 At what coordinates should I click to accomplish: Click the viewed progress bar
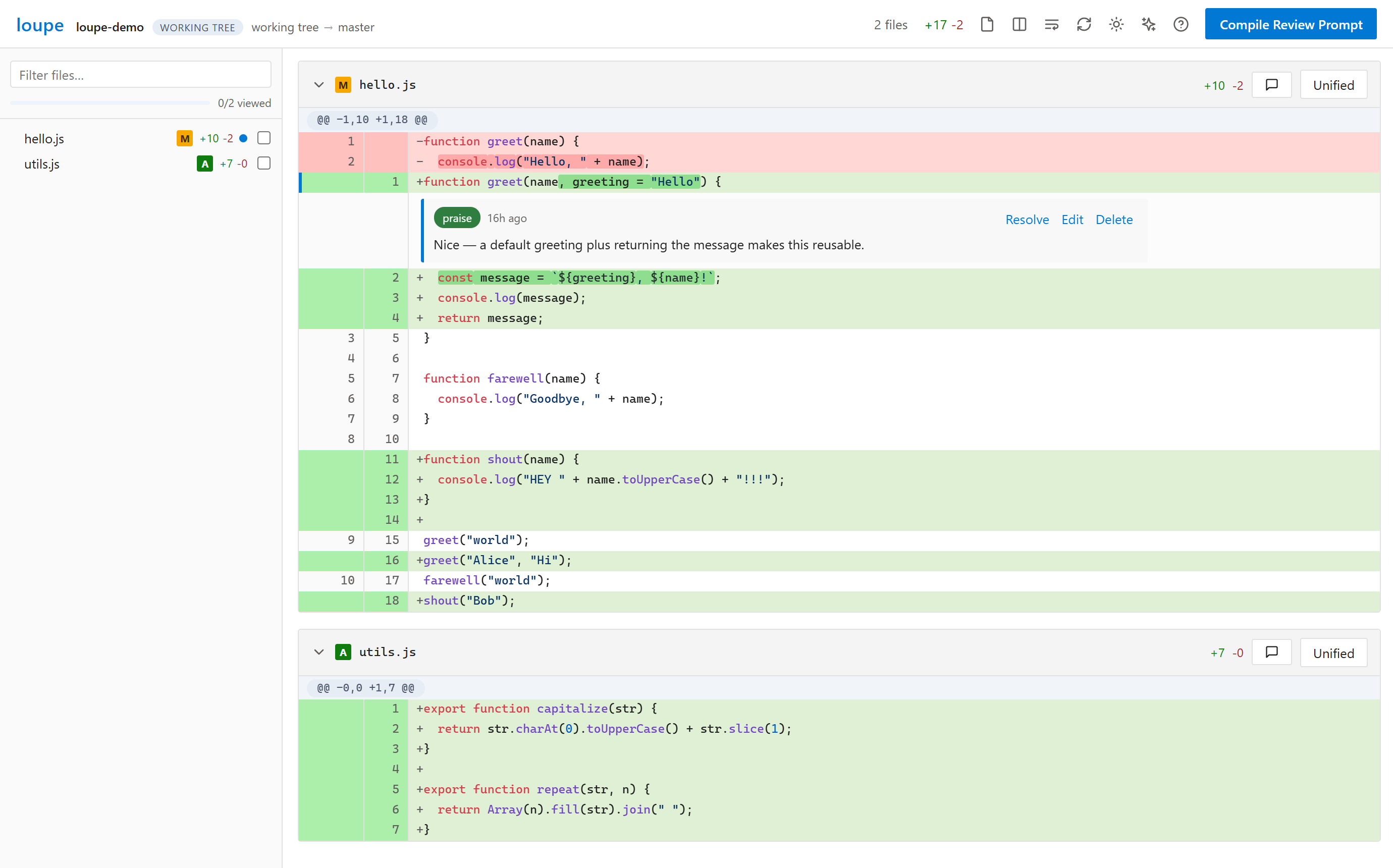tap(110, 103)
